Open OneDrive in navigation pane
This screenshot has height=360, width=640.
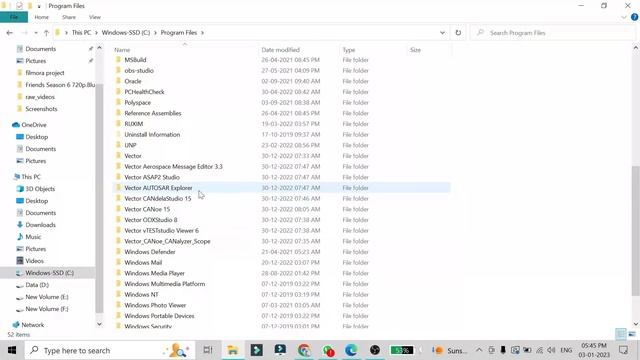(33, 125)
